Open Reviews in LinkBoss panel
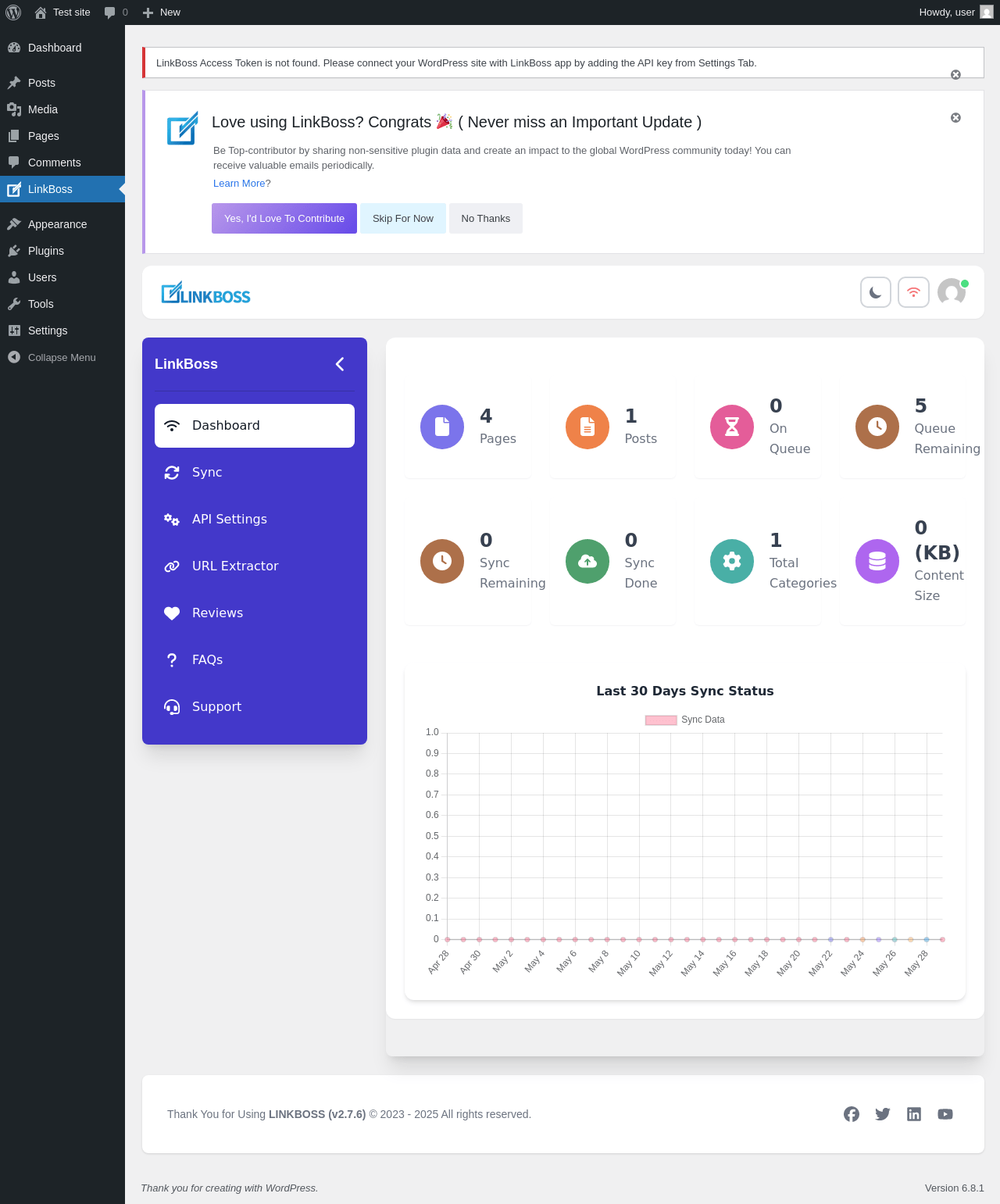Image resolution: width=1000 pixels, height=1204 pixels. pyautogui.click(x=255, y=613)
